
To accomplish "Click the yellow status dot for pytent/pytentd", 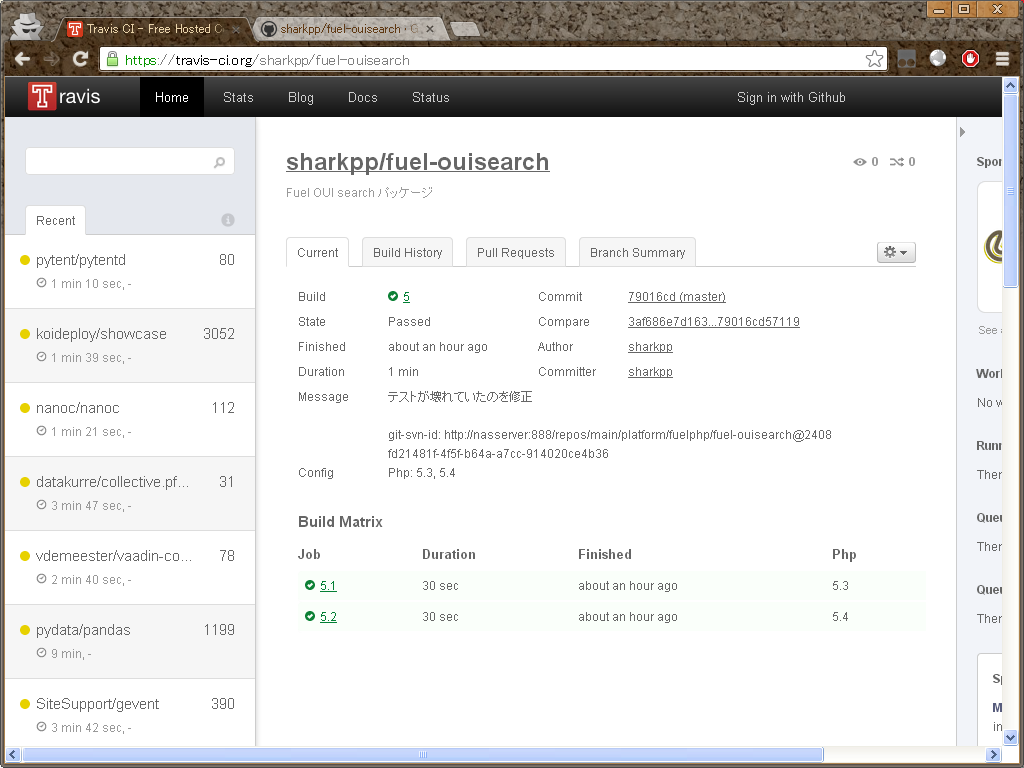I will (x=25, y=260).
